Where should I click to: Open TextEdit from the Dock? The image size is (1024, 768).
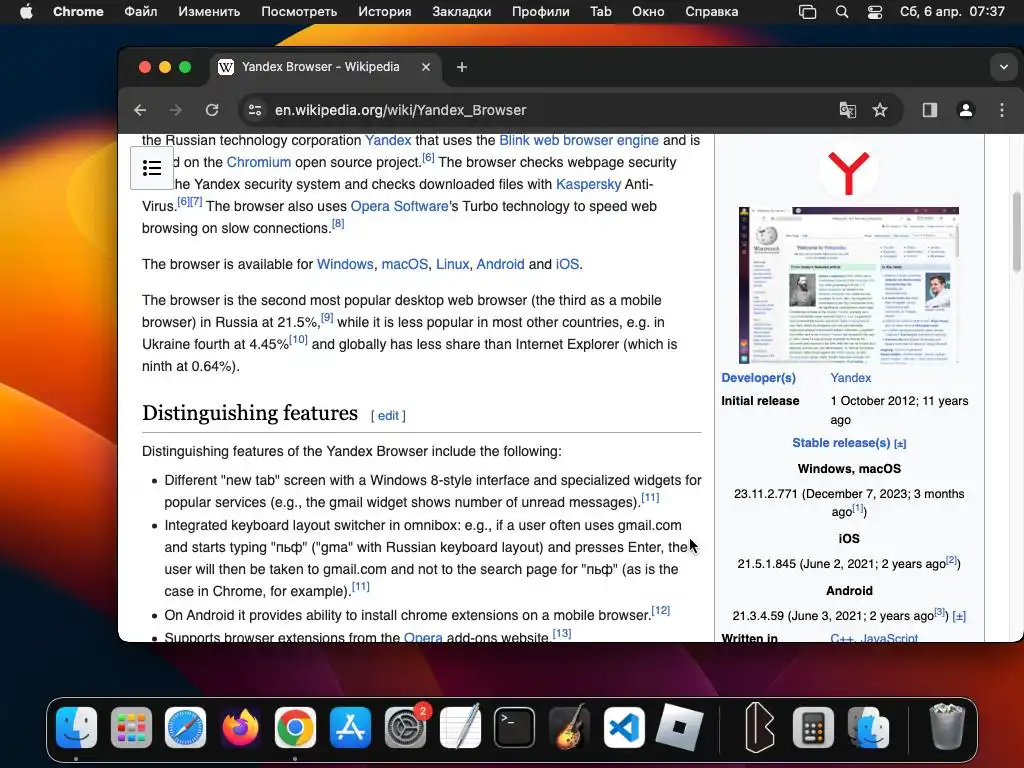coord(460,727)
